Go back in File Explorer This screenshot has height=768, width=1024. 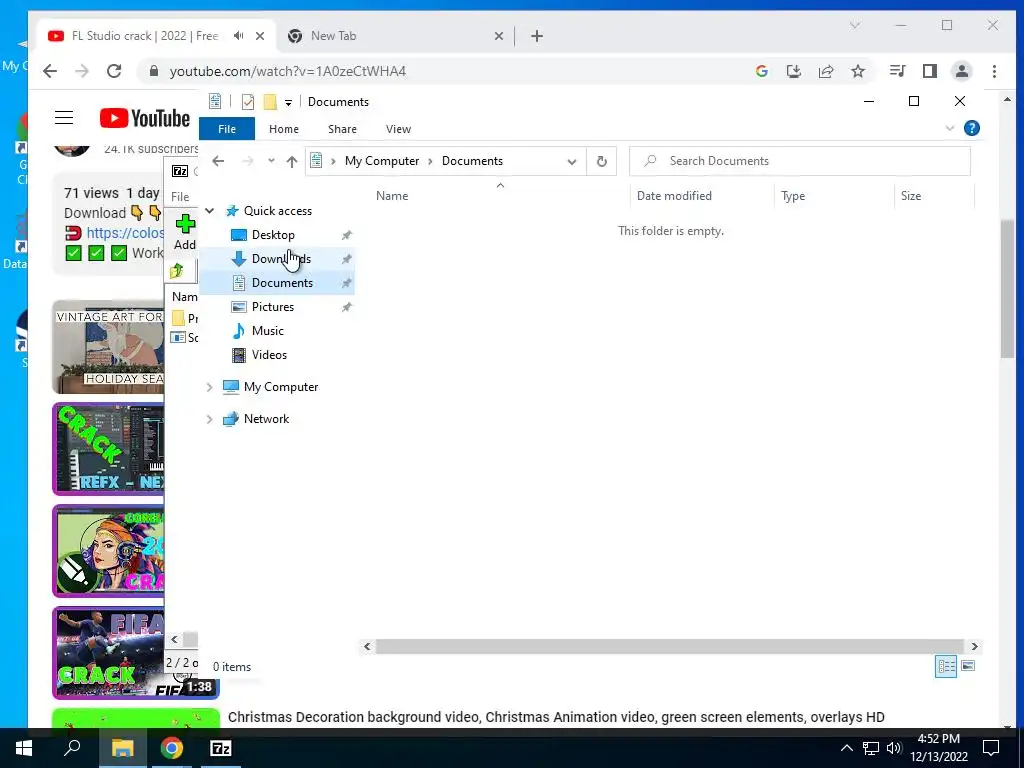click(218, 161)
